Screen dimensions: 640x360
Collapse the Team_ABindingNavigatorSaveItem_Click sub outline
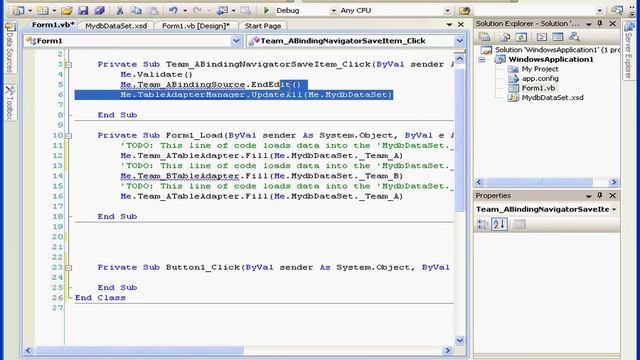pyautogui.click(x=69, y=64)
